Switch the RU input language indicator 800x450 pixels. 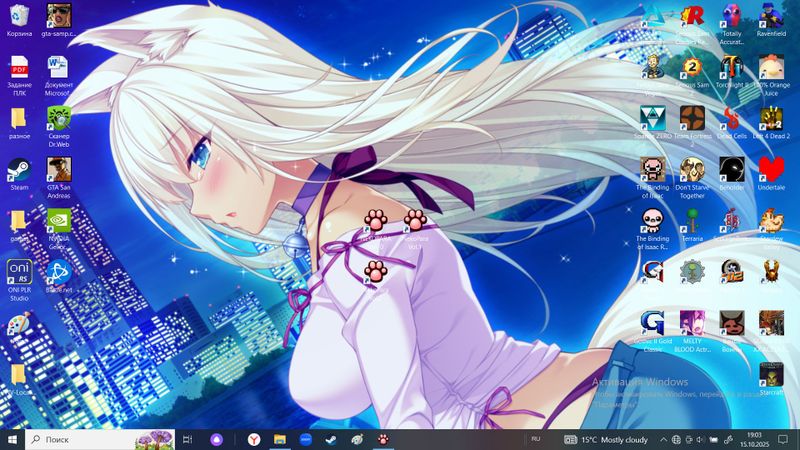tap(536, 439)
